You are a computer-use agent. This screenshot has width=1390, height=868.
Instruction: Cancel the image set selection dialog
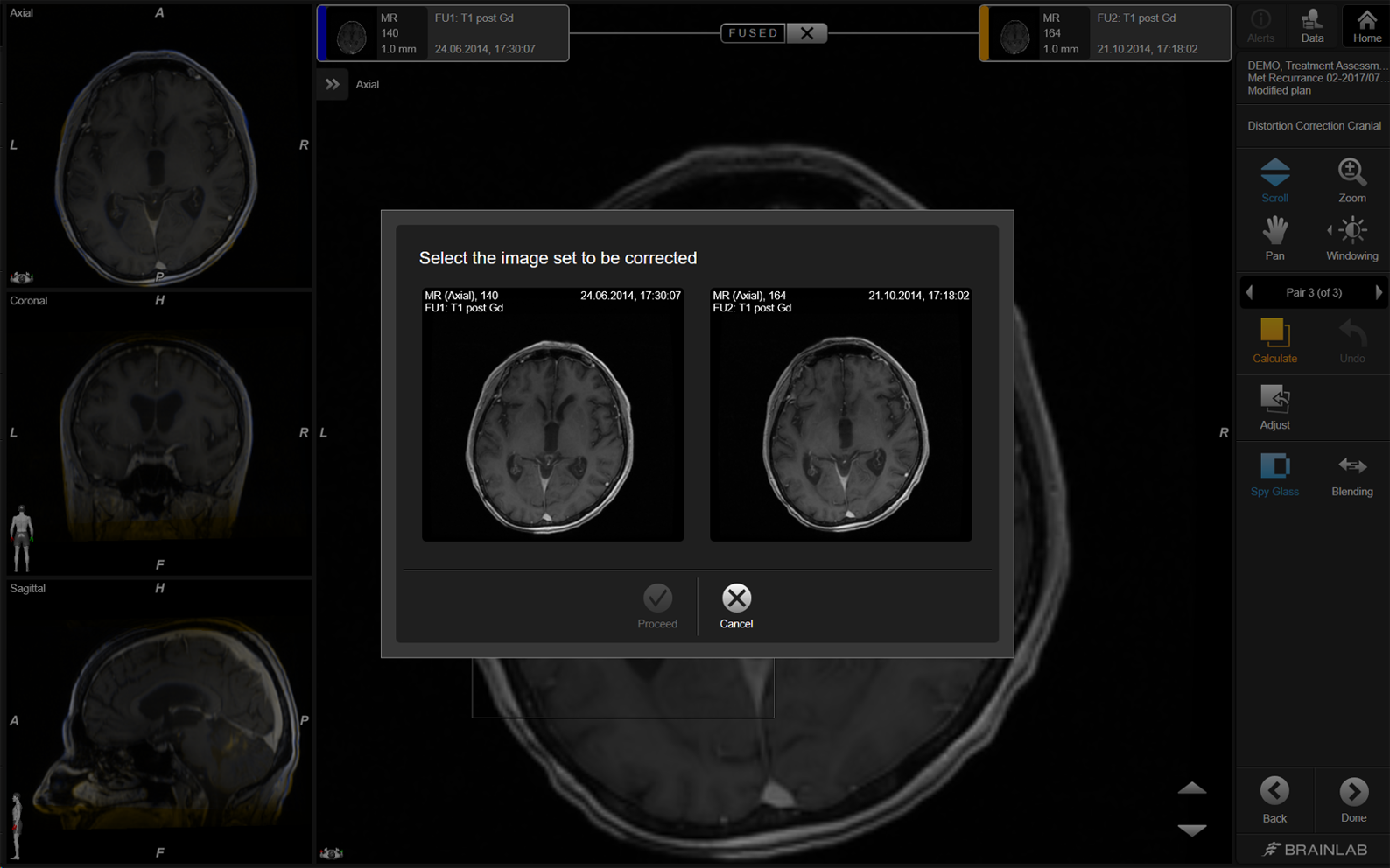(736, 606)
